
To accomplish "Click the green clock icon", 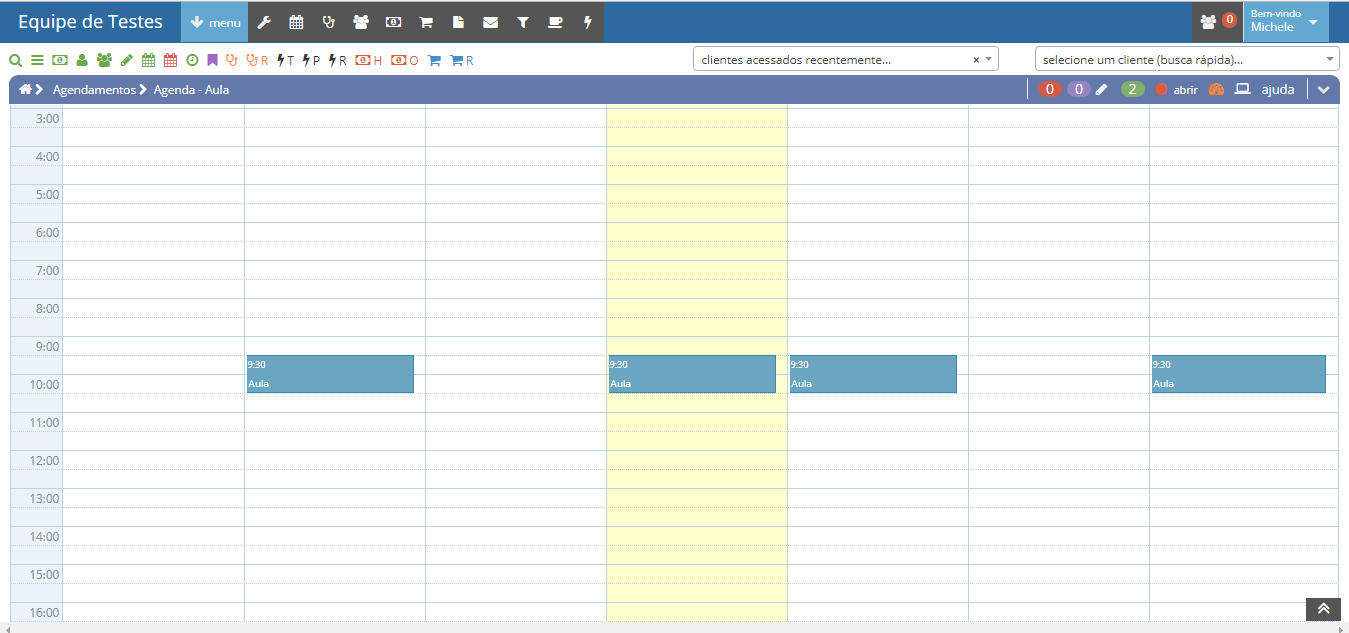I will [192, 60].
